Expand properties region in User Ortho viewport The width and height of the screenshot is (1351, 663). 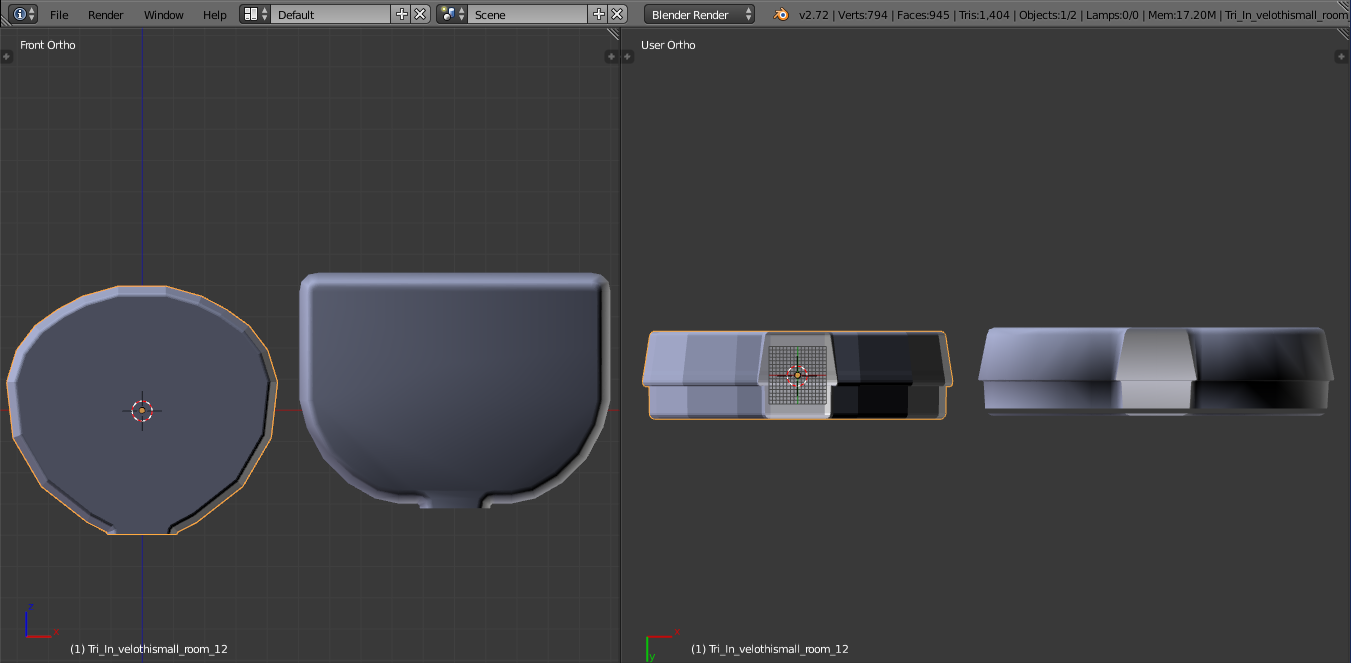(x=1341, y=57)
